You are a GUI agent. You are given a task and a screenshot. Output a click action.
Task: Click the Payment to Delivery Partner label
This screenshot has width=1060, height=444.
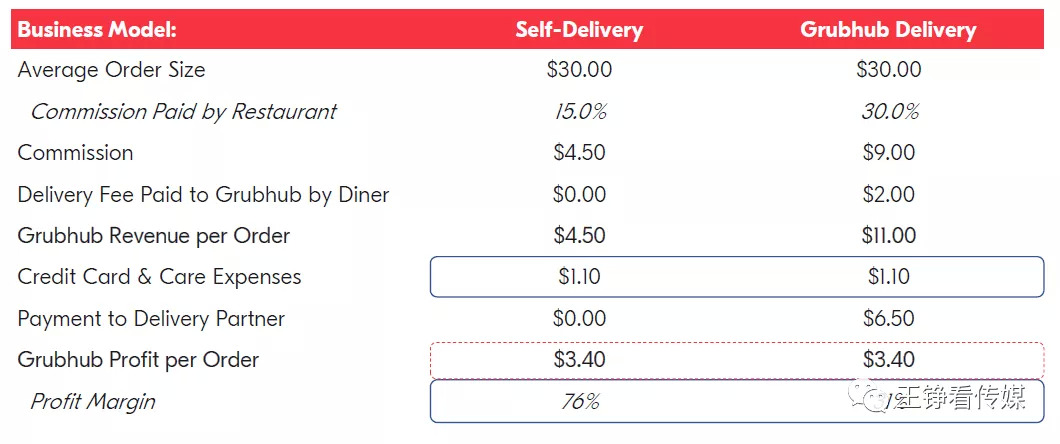click(x=151, y=319)
